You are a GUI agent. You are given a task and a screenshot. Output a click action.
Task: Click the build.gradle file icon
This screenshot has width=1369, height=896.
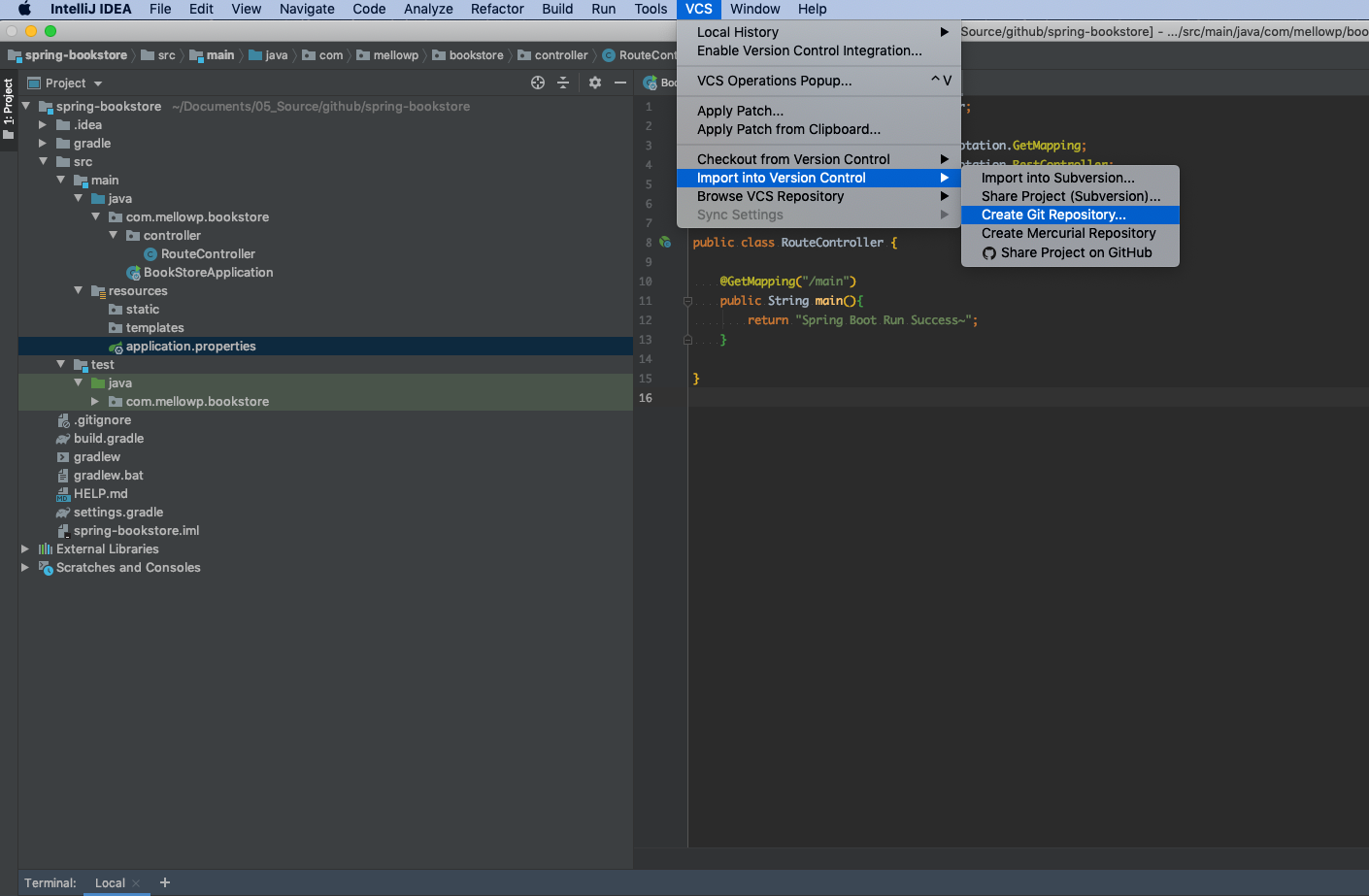click(63, 439)
